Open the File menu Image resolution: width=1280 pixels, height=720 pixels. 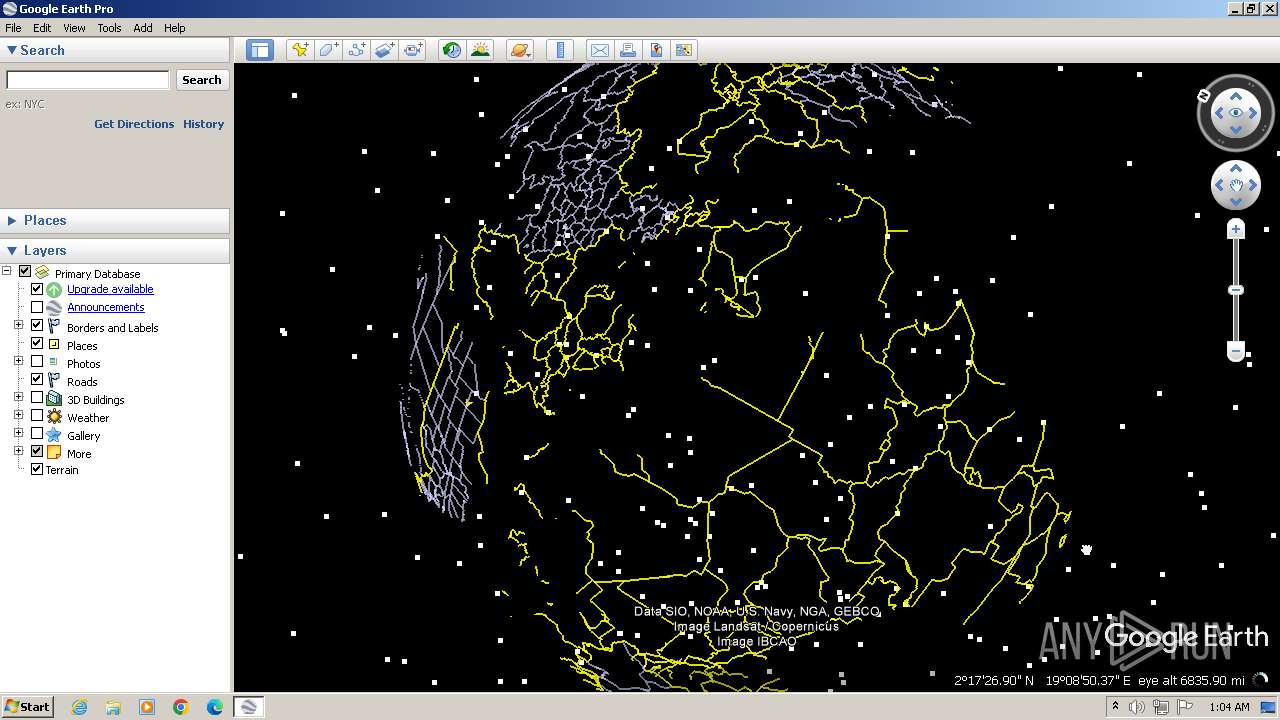[x=13, y=28]
